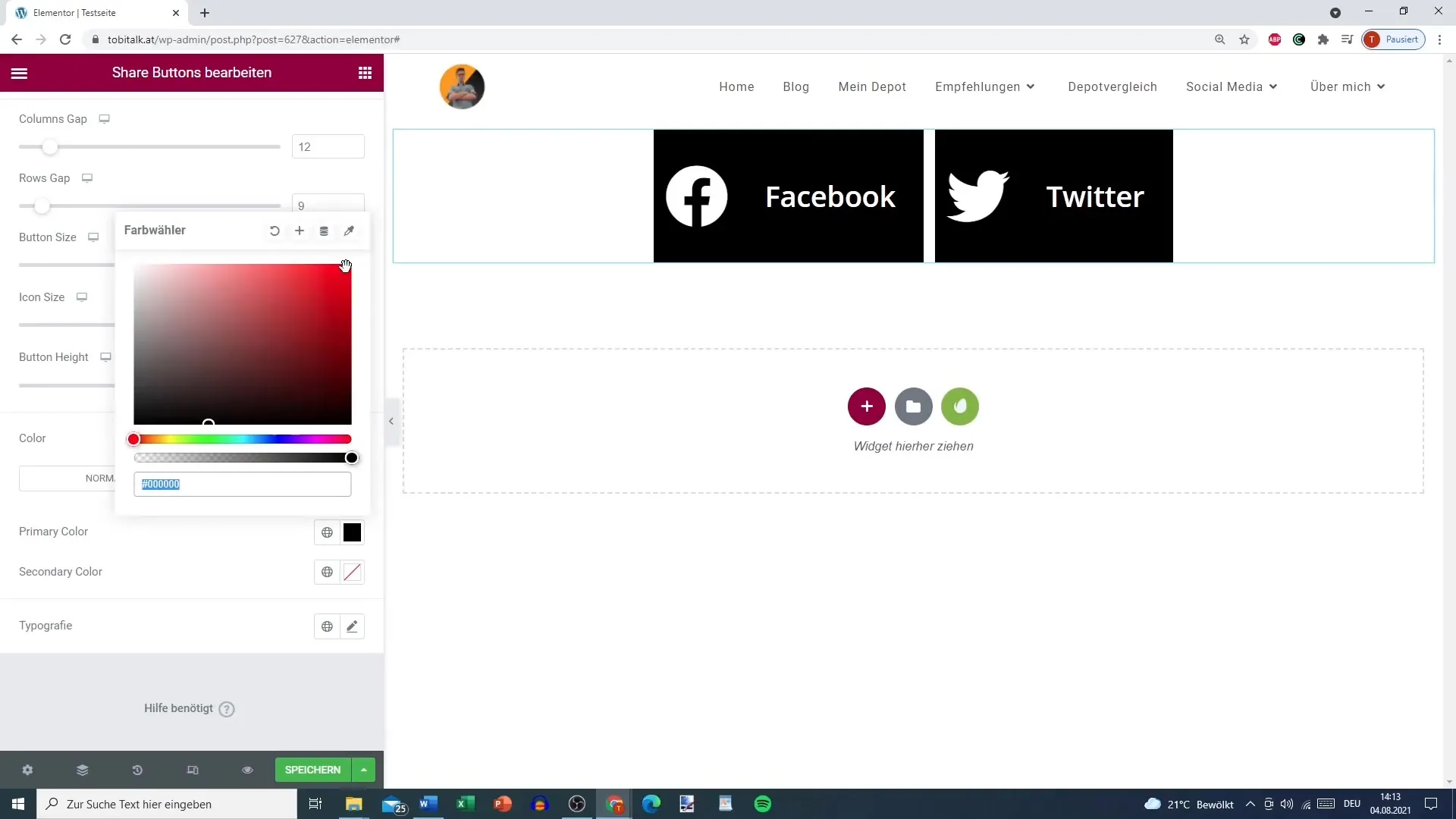Open the Navigator layers icon
1456x819 pixels.
click(82, 770)
